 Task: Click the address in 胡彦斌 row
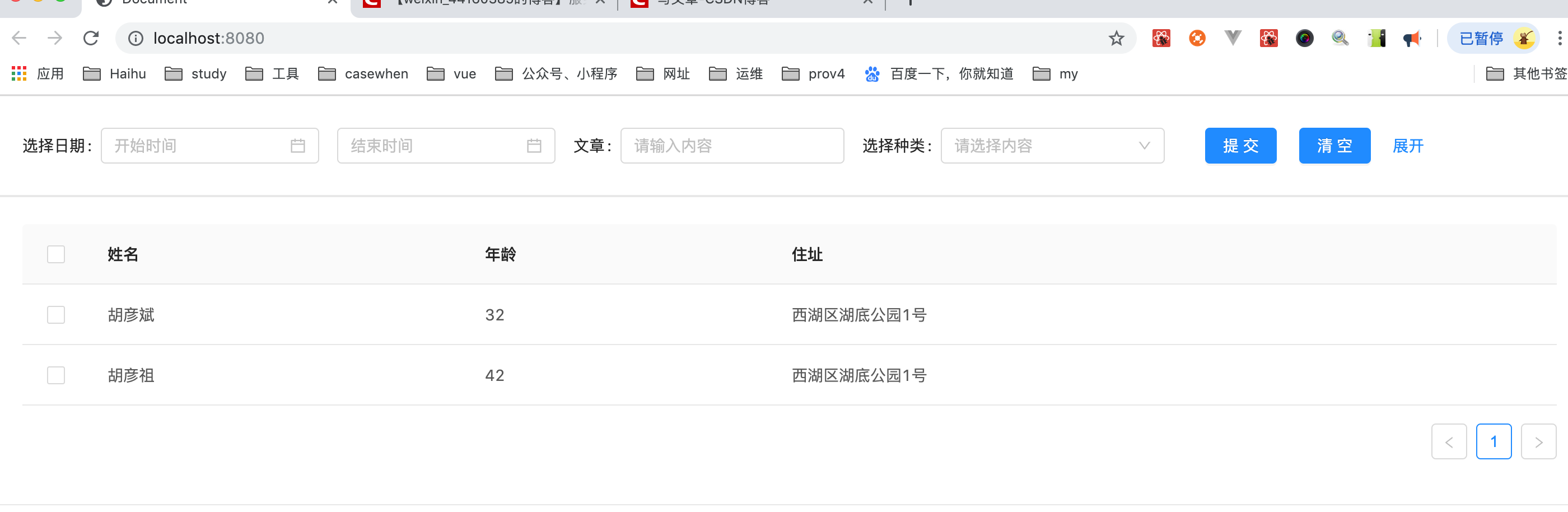859,314
